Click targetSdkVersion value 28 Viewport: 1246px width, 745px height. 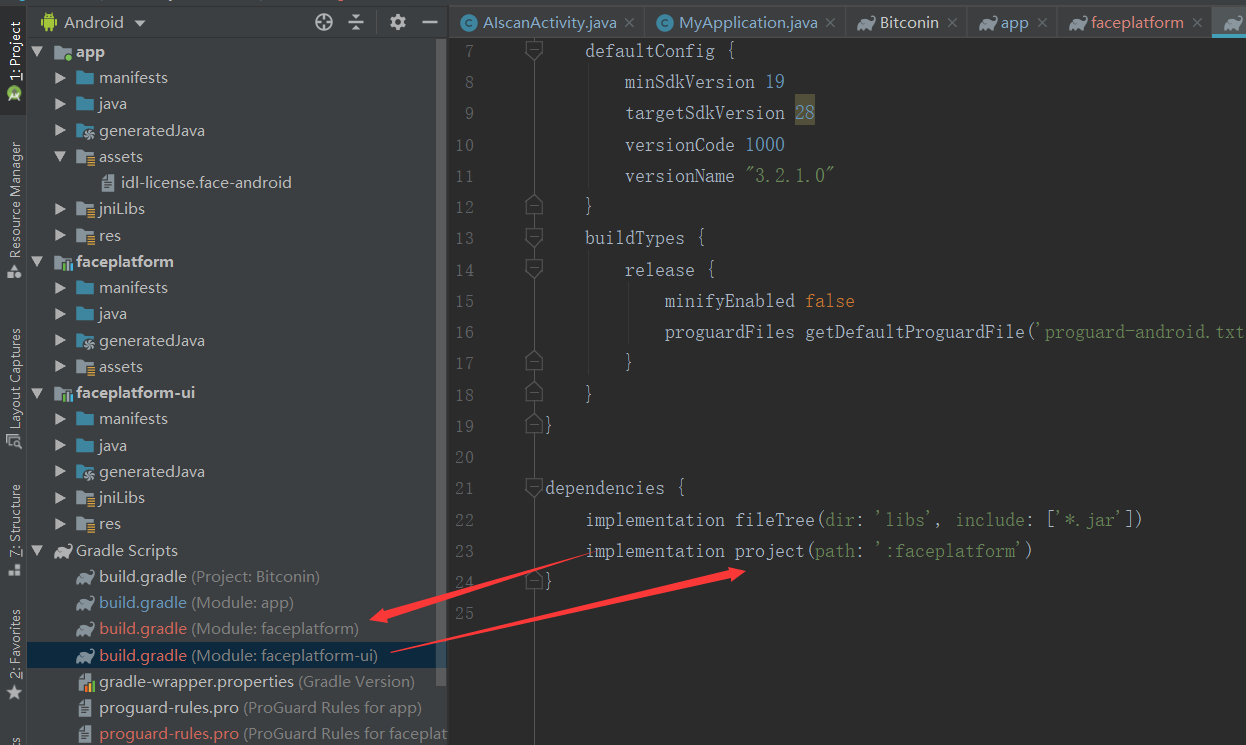(805, 113)
